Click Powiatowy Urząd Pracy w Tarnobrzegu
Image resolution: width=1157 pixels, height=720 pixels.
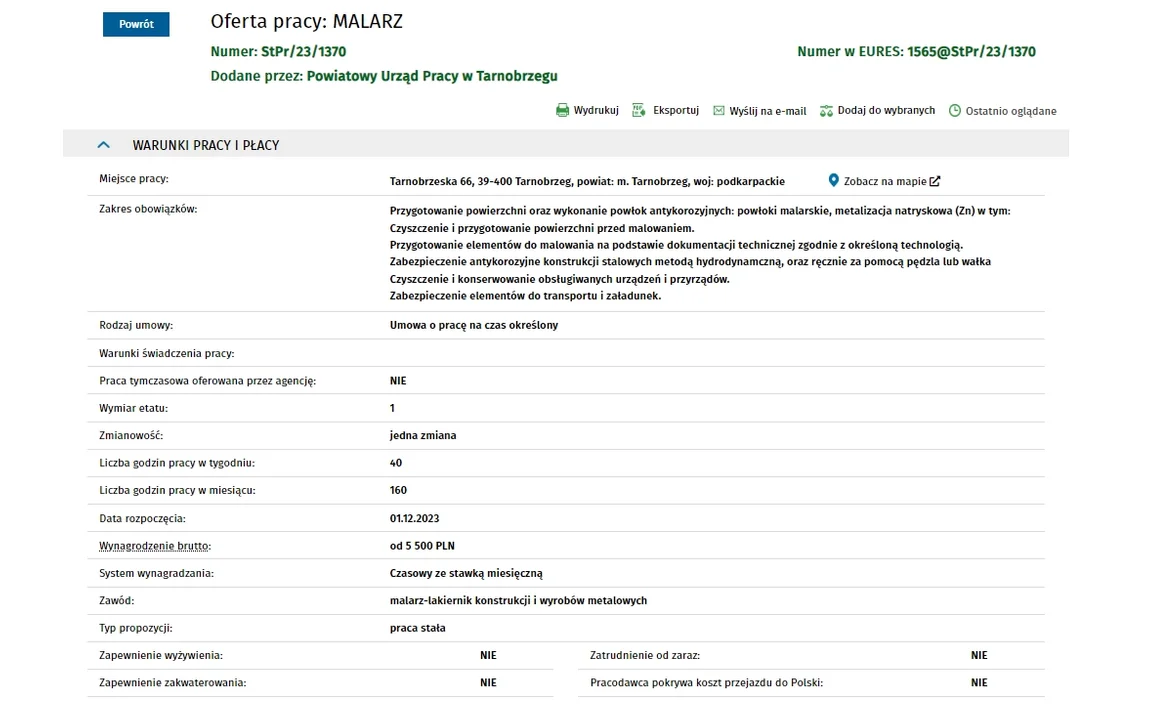point(432,76)
